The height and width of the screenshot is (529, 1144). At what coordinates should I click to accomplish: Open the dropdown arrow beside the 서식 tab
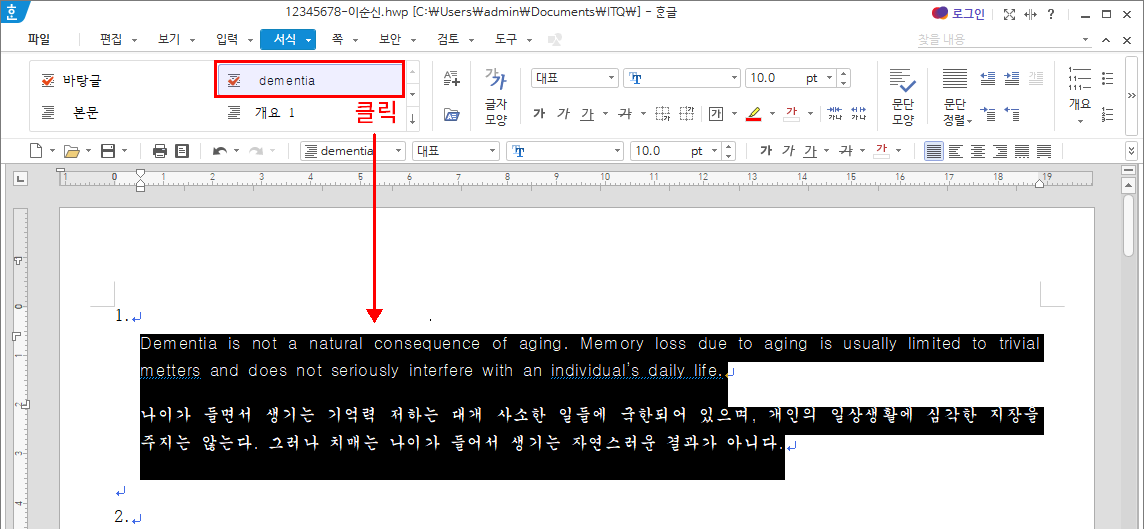pyautogui.click(x=309, y=40)
